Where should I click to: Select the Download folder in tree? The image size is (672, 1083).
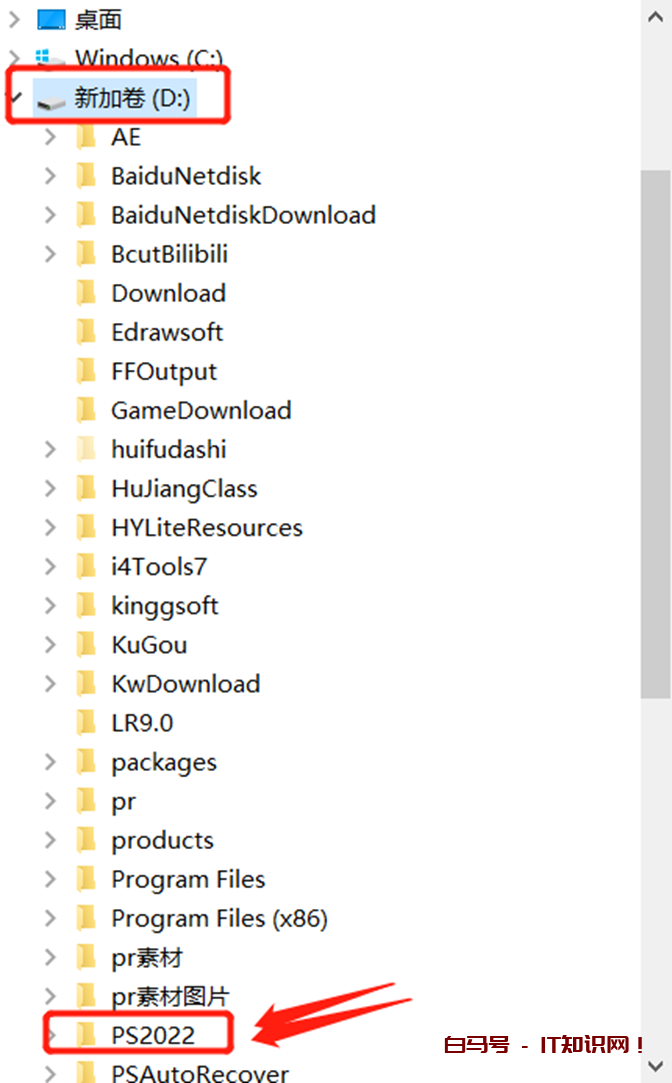(168, 293)
